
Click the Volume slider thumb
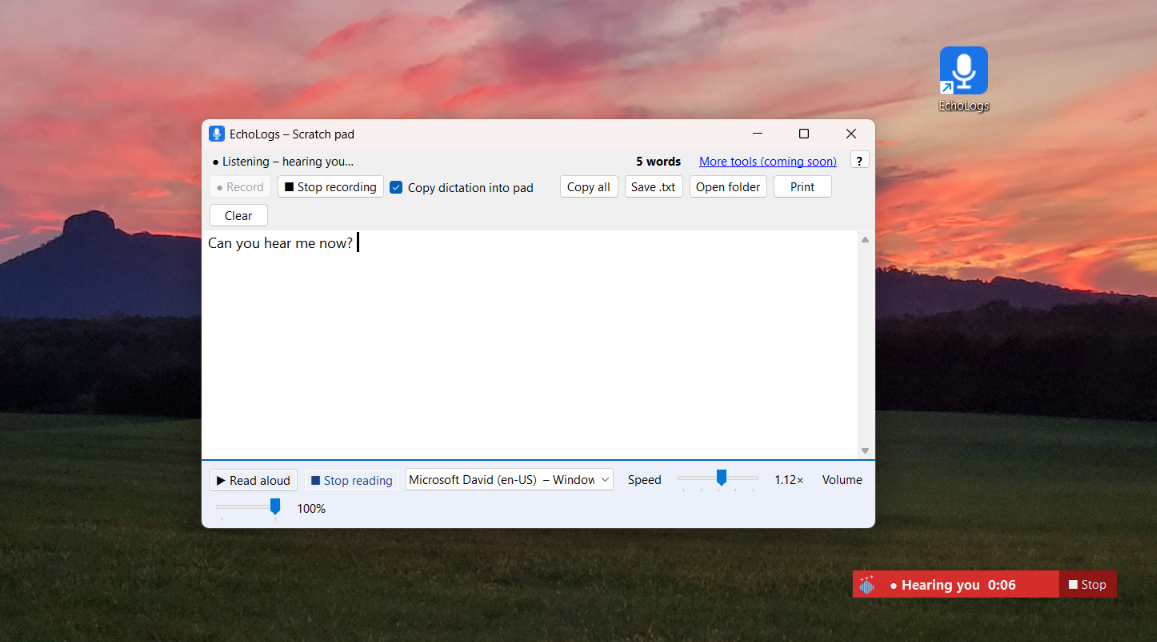tap(274, 506)
